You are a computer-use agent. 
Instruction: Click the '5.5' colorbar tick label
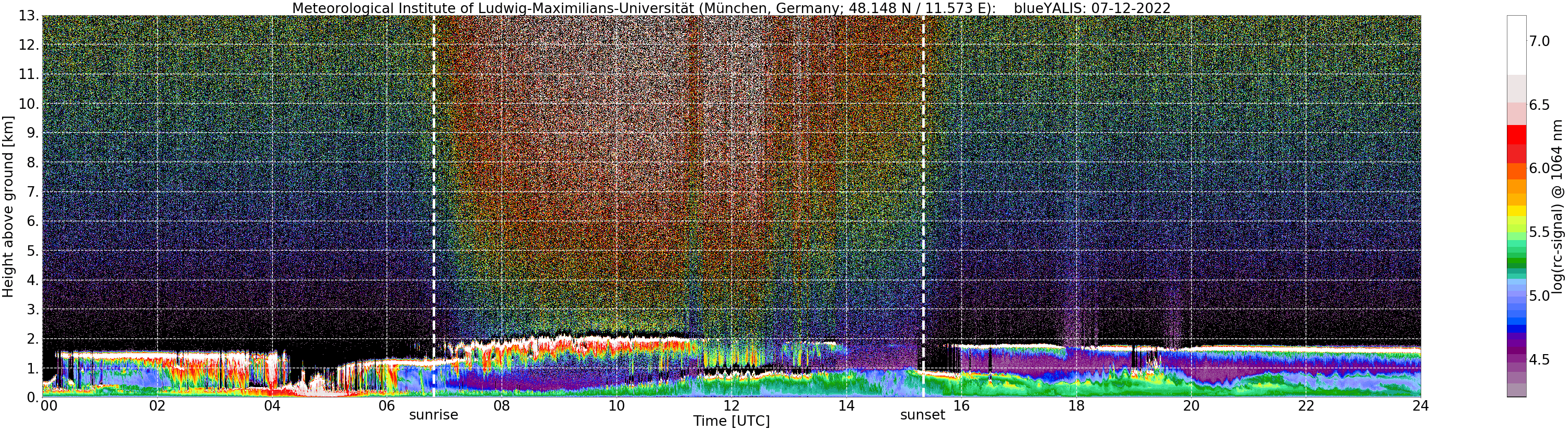click(1539, 232)
